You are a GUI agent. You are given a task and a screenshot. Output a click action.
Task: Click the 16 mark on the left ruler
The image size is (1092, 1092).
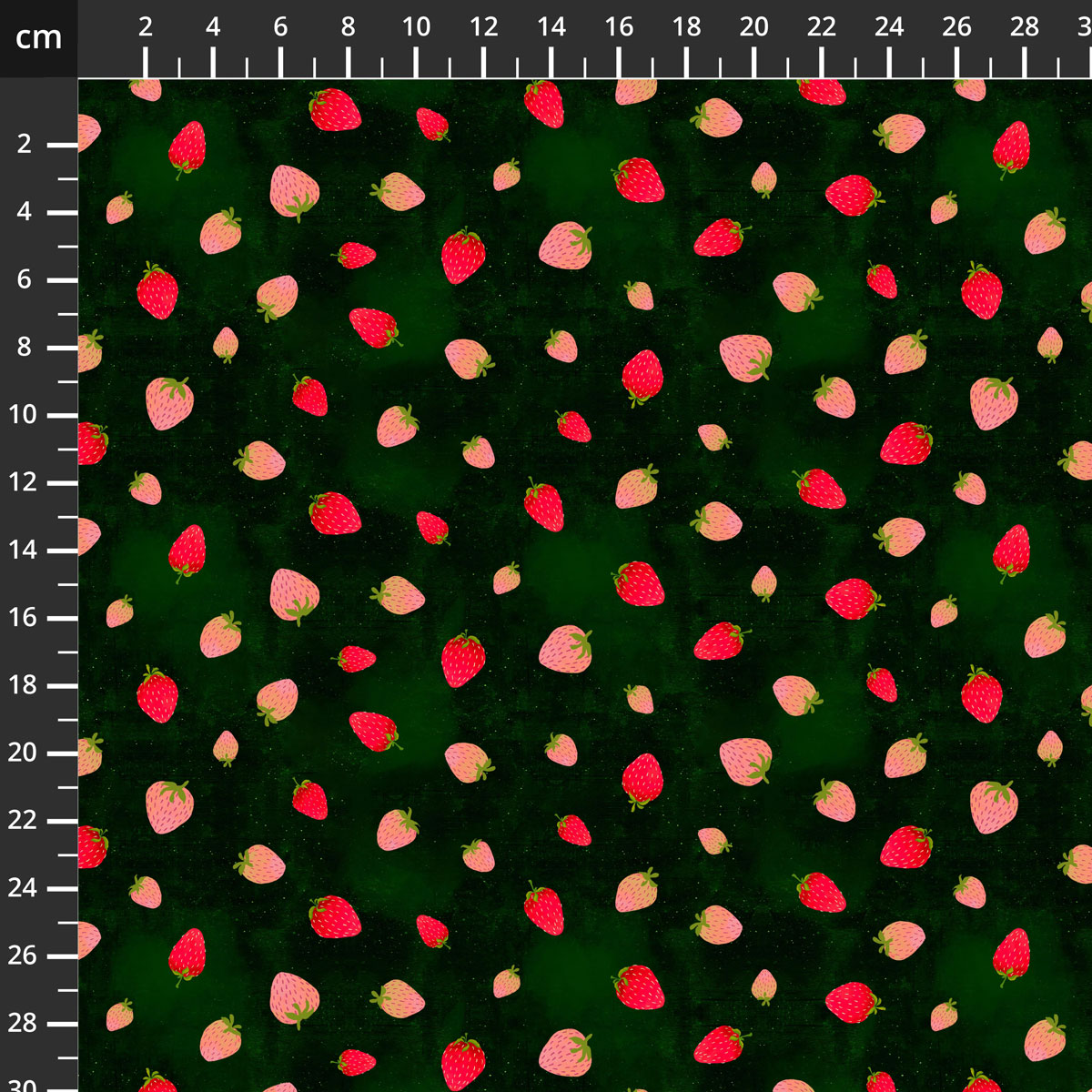point(24,618)
